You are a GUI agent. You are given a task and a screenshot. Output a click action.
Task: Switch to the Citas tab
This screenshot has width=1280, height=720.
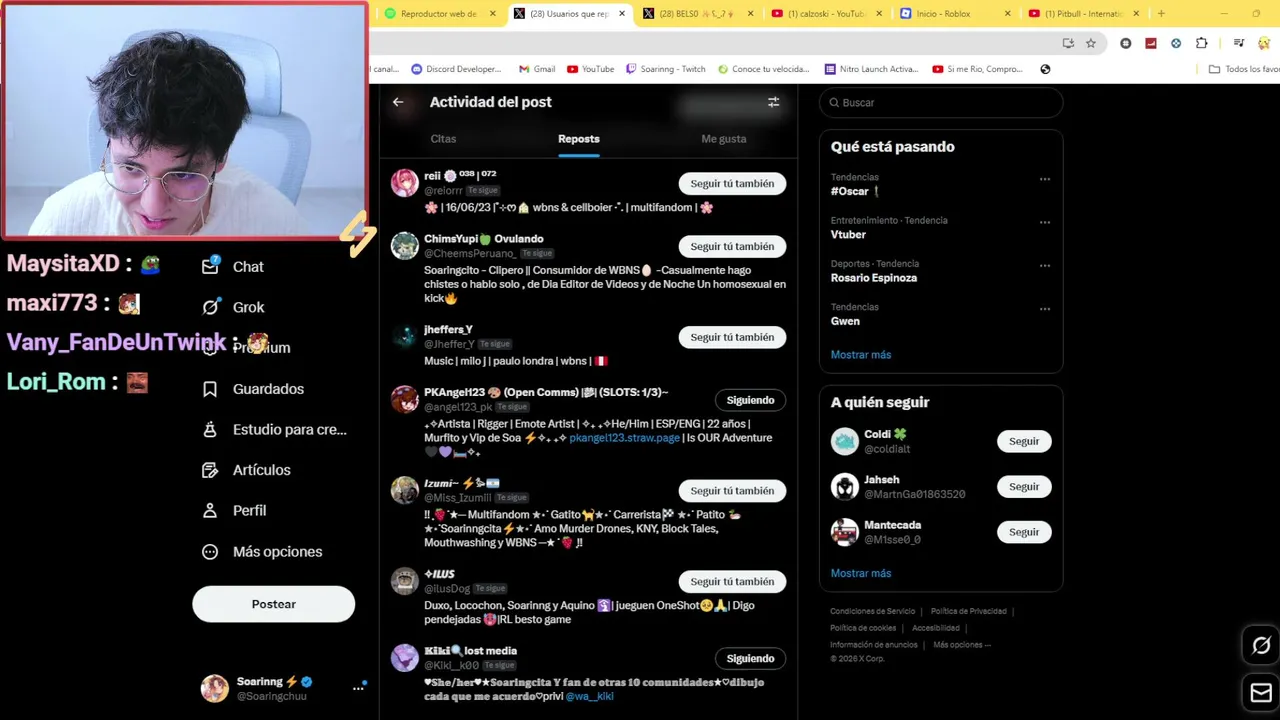pyautogui.click(x=443, y=139)
